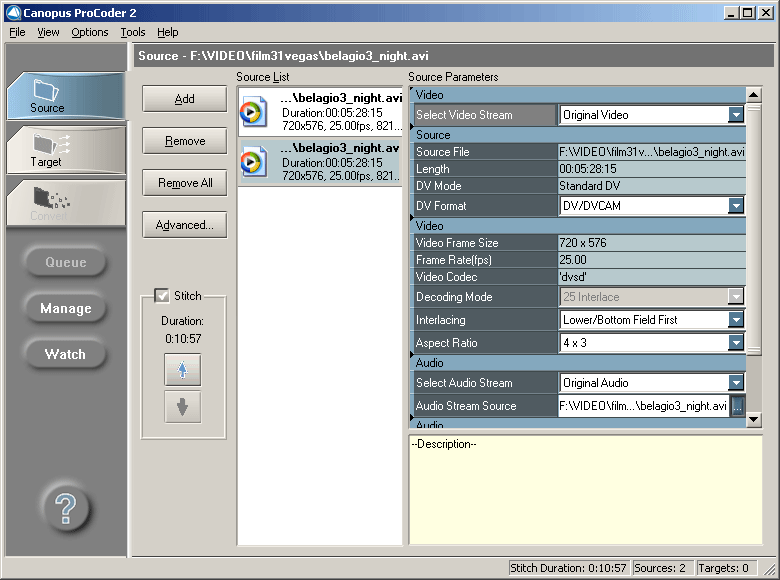The image size is (780, 580).
Task: Collapse the Source section header
Action: [577, 135]
